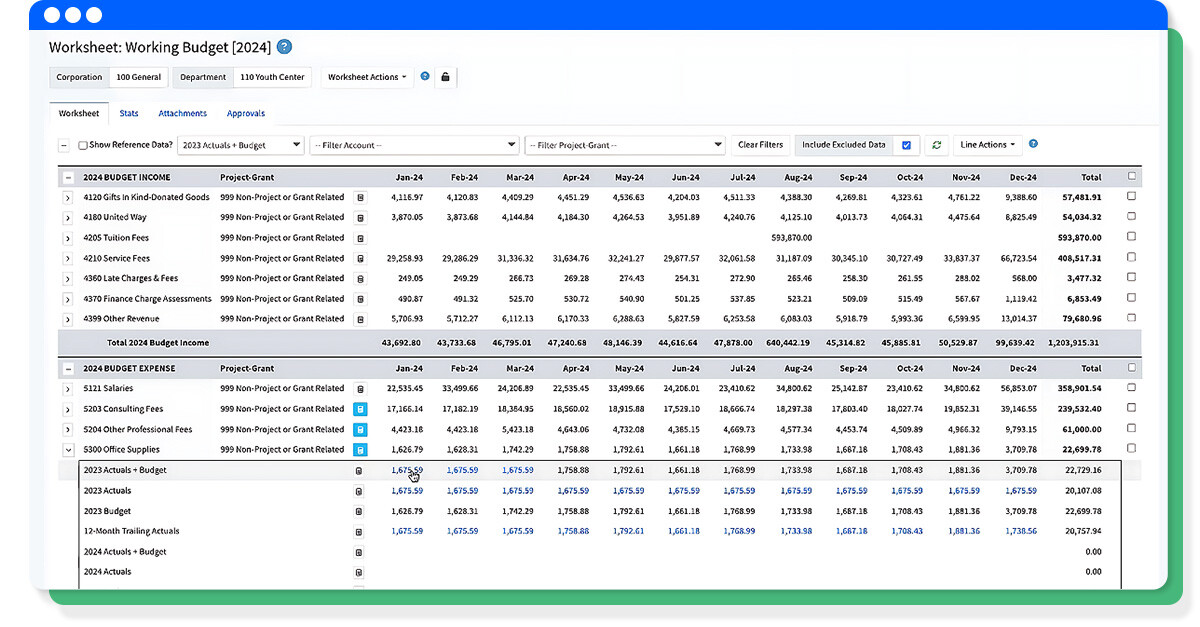This screenshot has height=627, width=1200.
Task: Switch to the Stats tab
Action: click(128, 113)
